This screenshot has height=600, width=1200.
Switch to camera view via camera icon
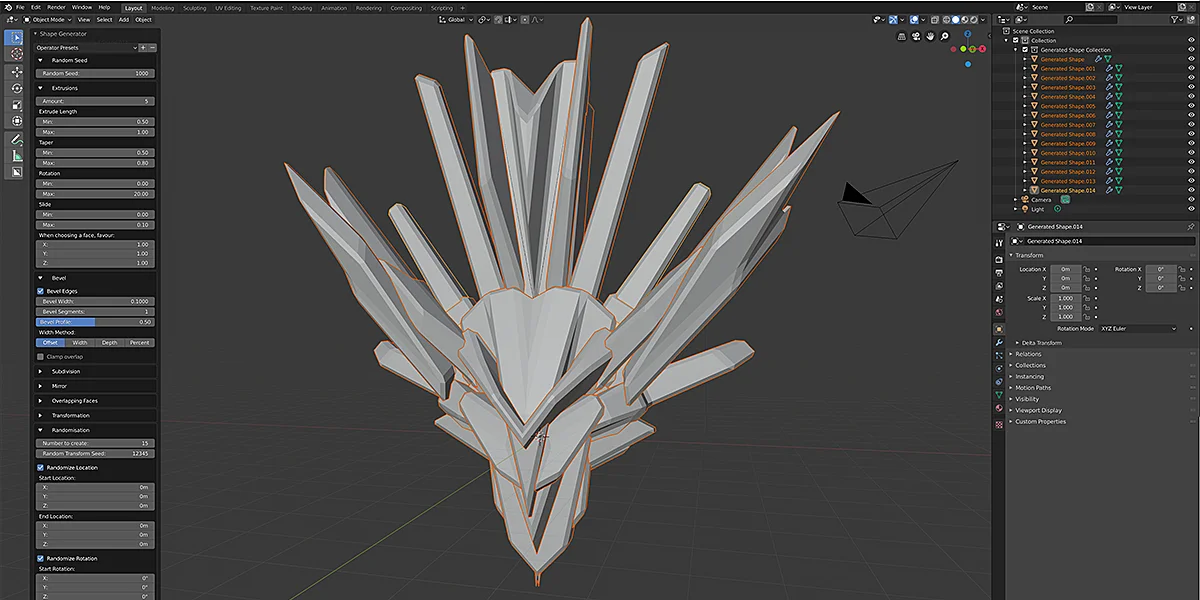point(915,36)
